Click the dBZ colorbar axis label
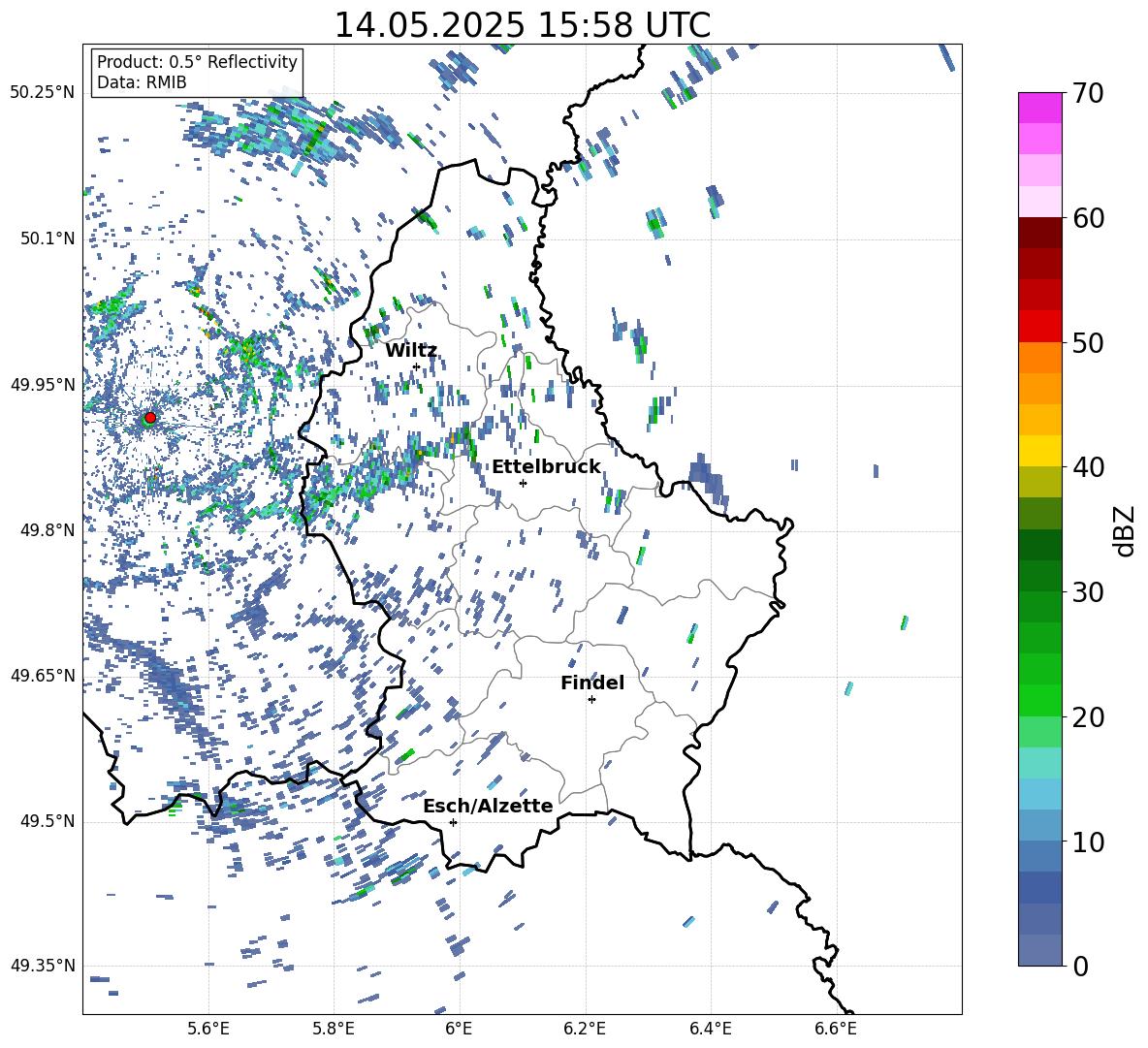Screen dimensions: 1148x1048 click(1126, 530)
